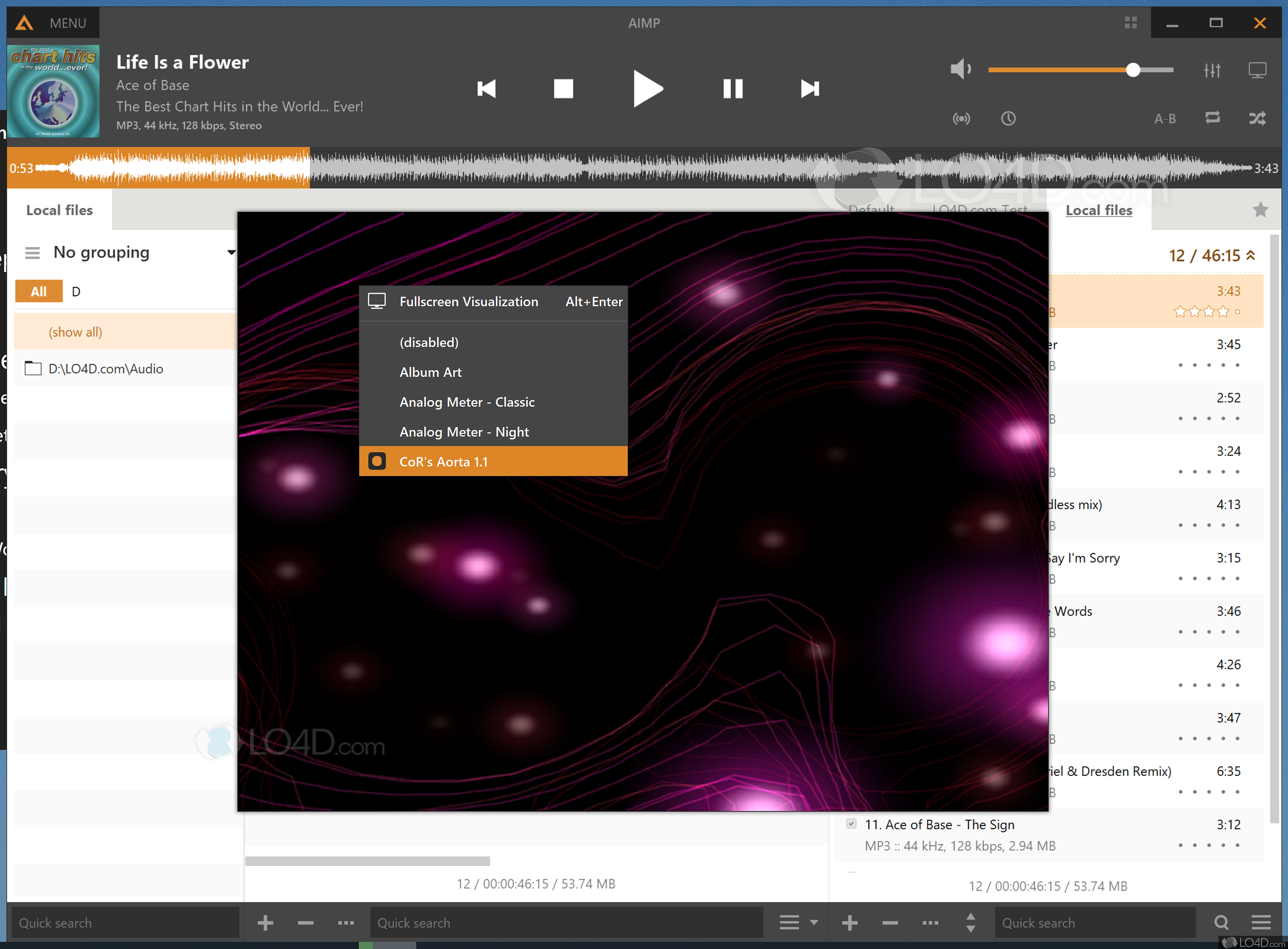Viewport: 1288px width, 949px height.
Task: Click the album cover thumbnail
Action: point(54,91)
